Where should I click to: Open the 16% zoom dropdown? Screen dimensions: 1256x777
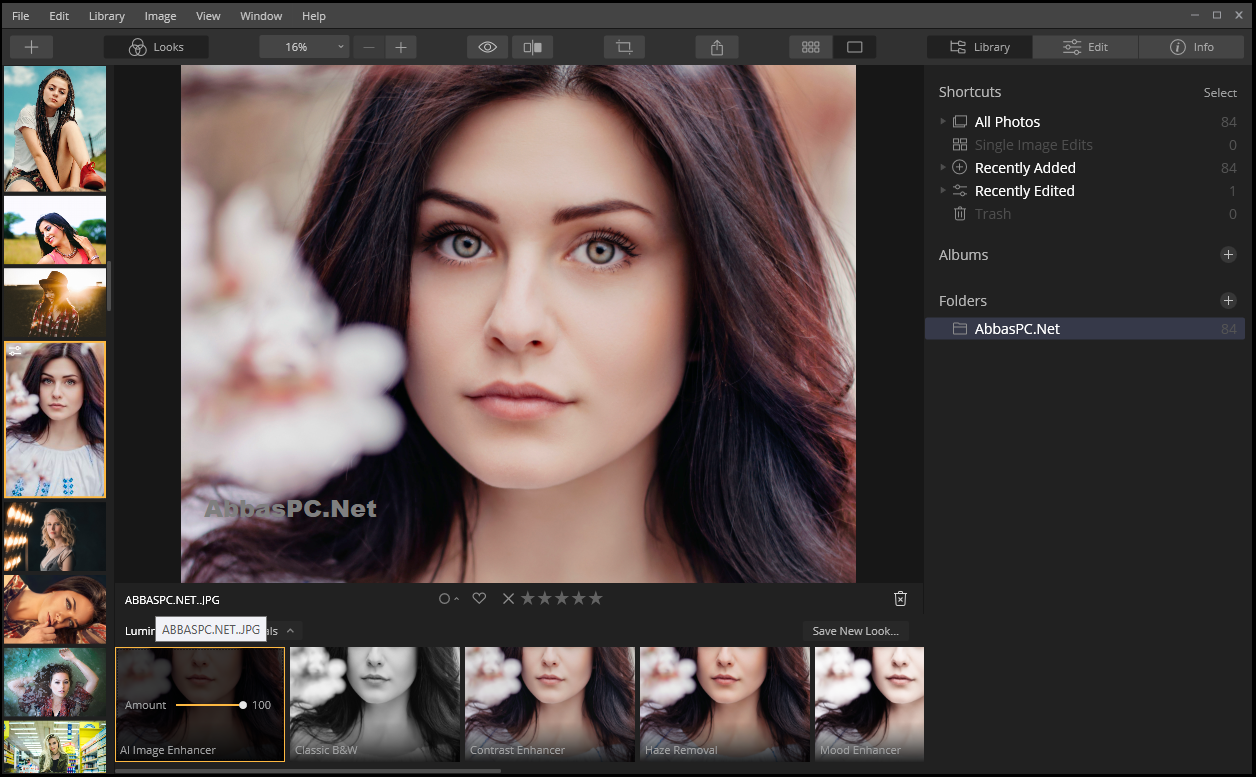pyautogui.click(x=304, y=47)
